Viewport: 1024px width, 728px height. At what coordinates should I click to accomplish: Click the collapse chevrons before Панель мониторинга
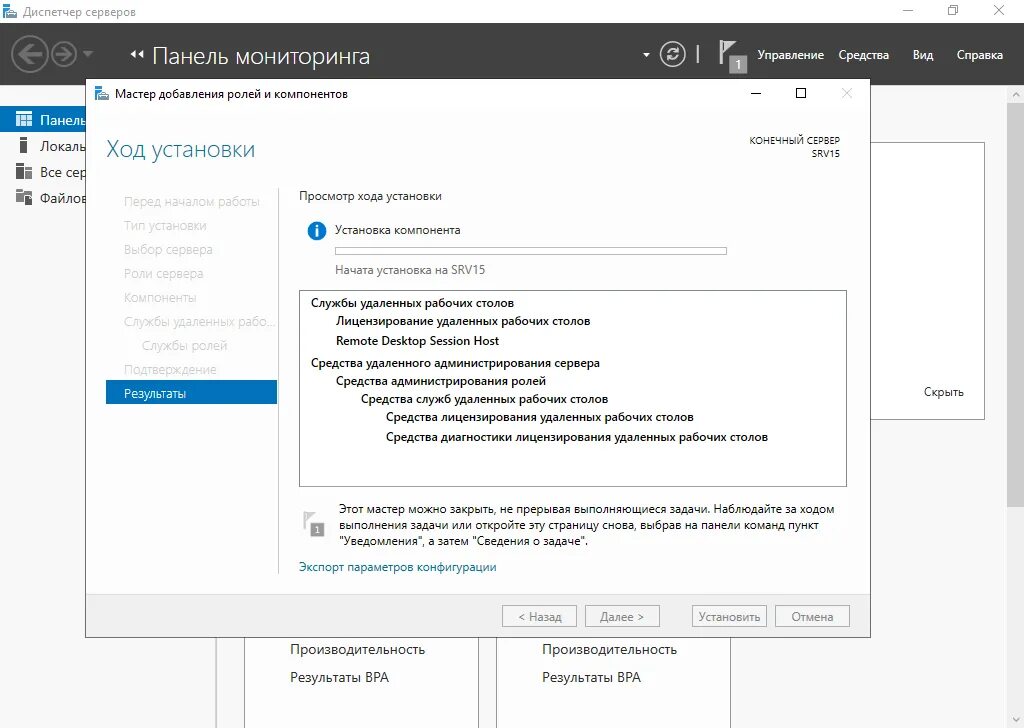coord(137,54)
